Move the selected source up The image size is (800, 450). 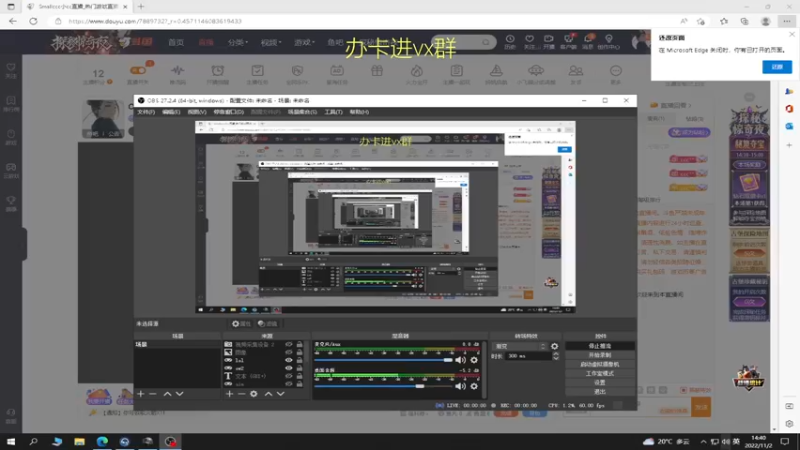(x=268, y=394)
